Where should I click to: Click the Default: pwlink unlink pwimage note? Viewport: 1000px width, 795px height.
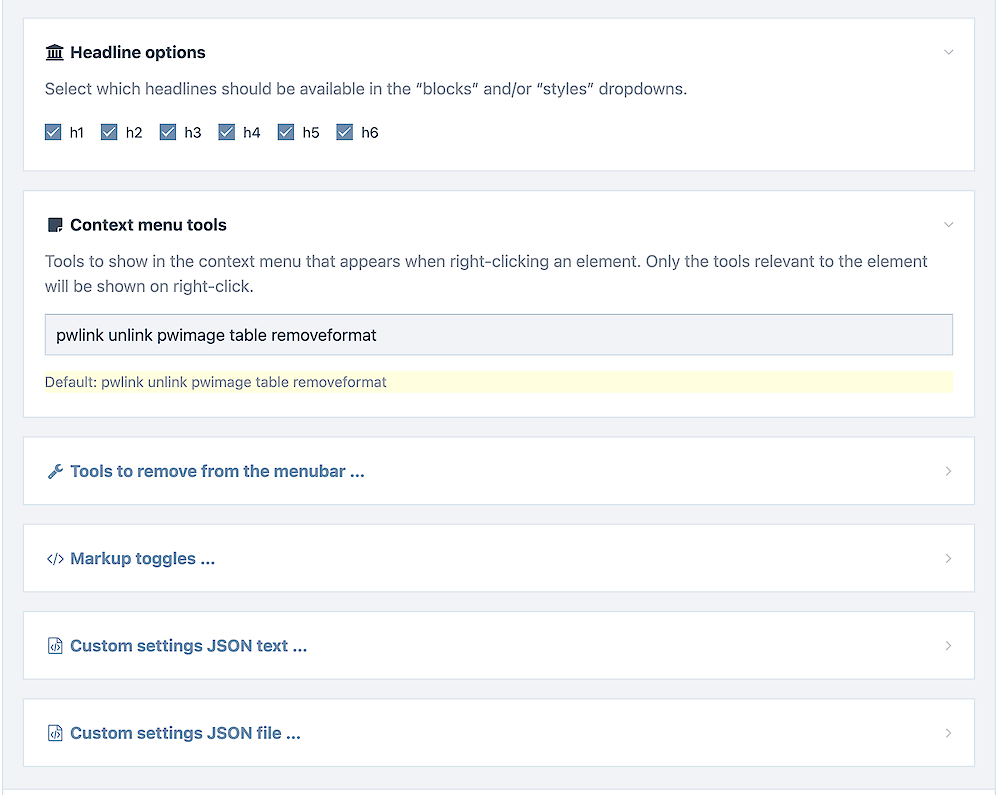(216, 382)
